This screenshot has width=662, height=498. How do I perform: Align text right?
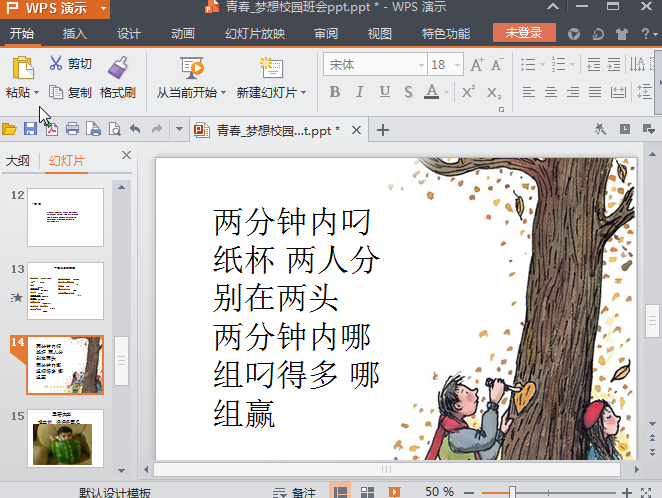(573, 92)
